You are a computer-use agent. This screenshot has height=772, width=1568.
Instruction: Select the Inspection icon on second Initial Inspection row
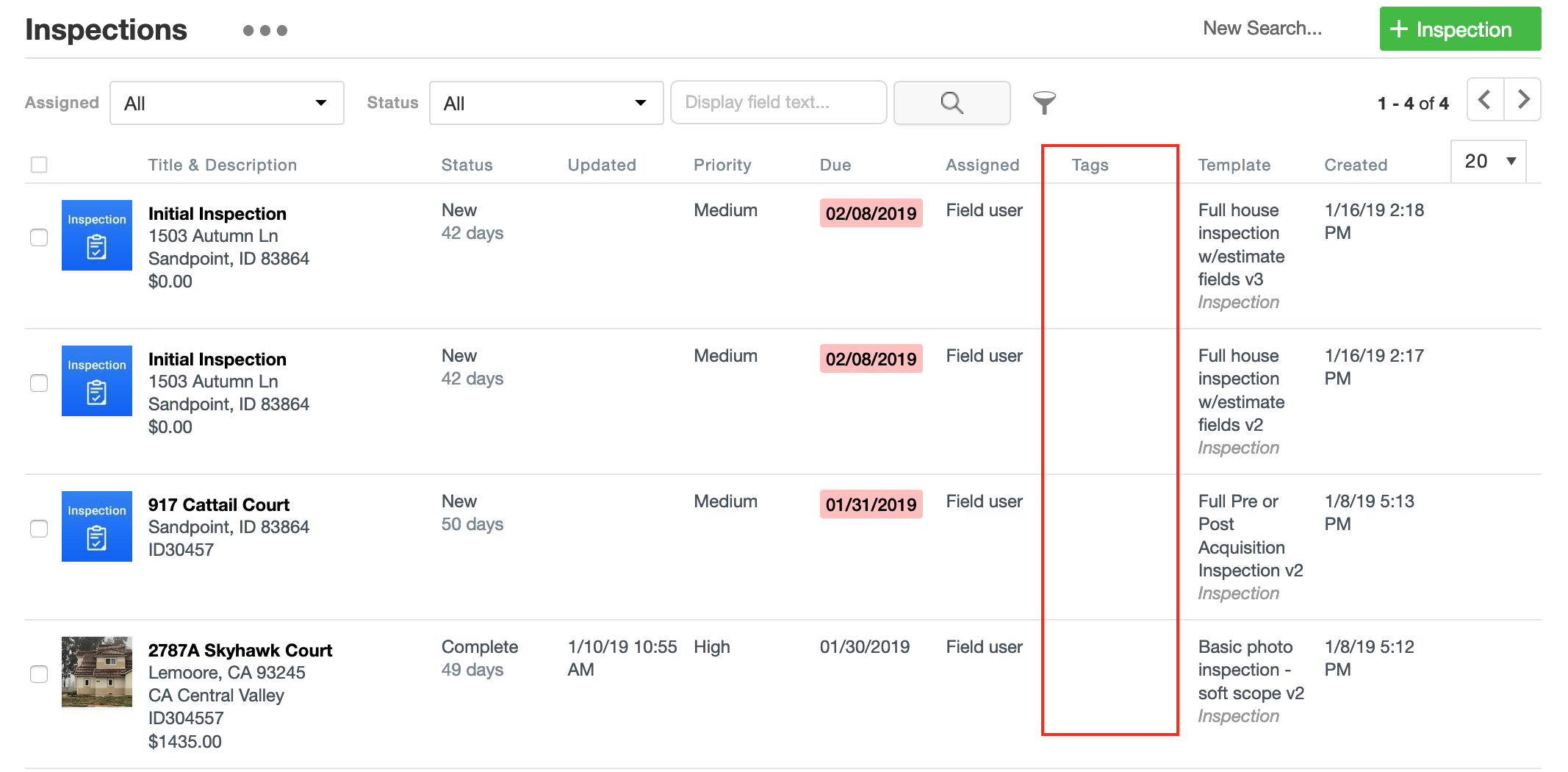point(96,381)
